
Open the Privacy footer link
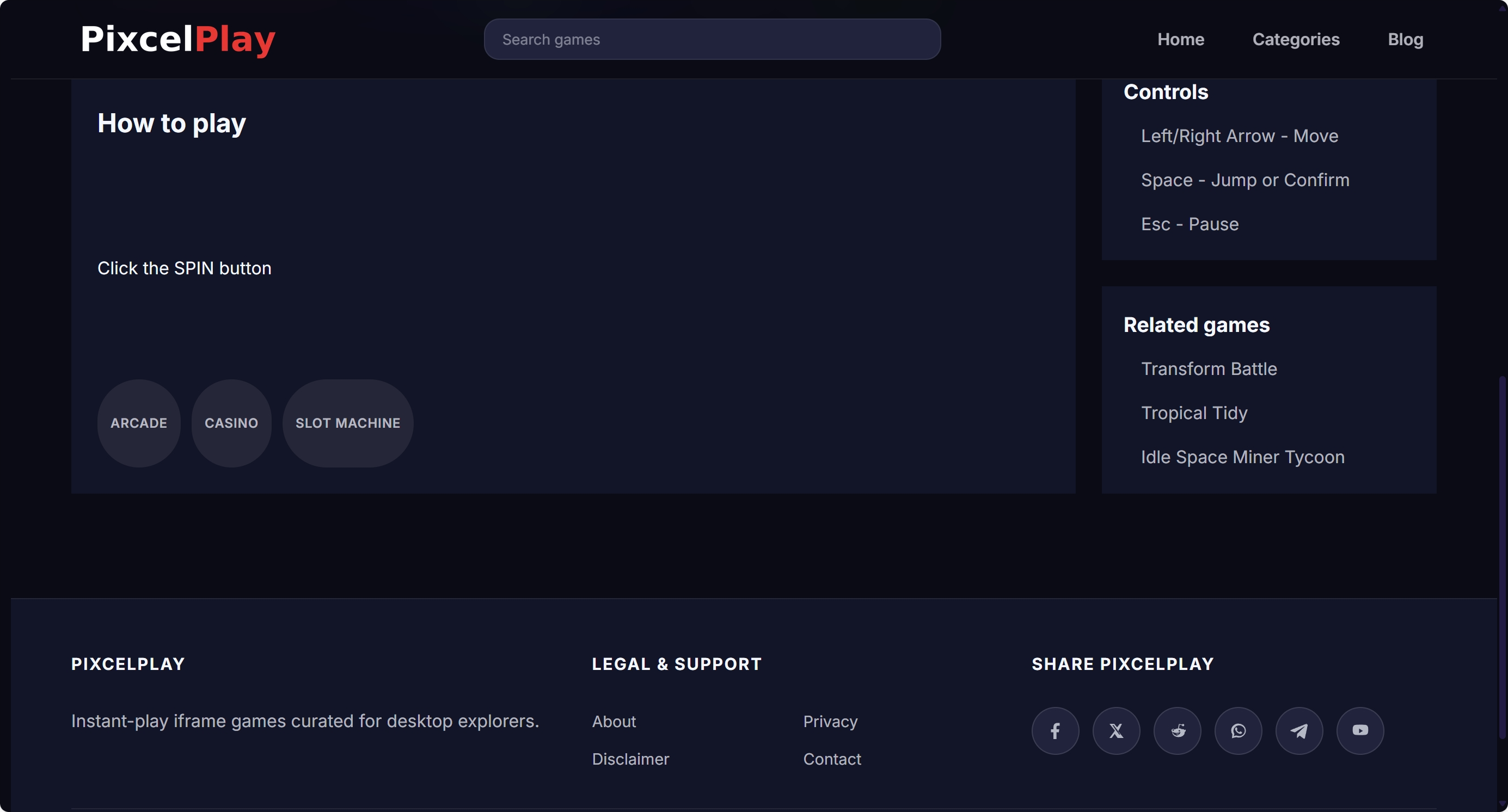click(x=830, y=721)
